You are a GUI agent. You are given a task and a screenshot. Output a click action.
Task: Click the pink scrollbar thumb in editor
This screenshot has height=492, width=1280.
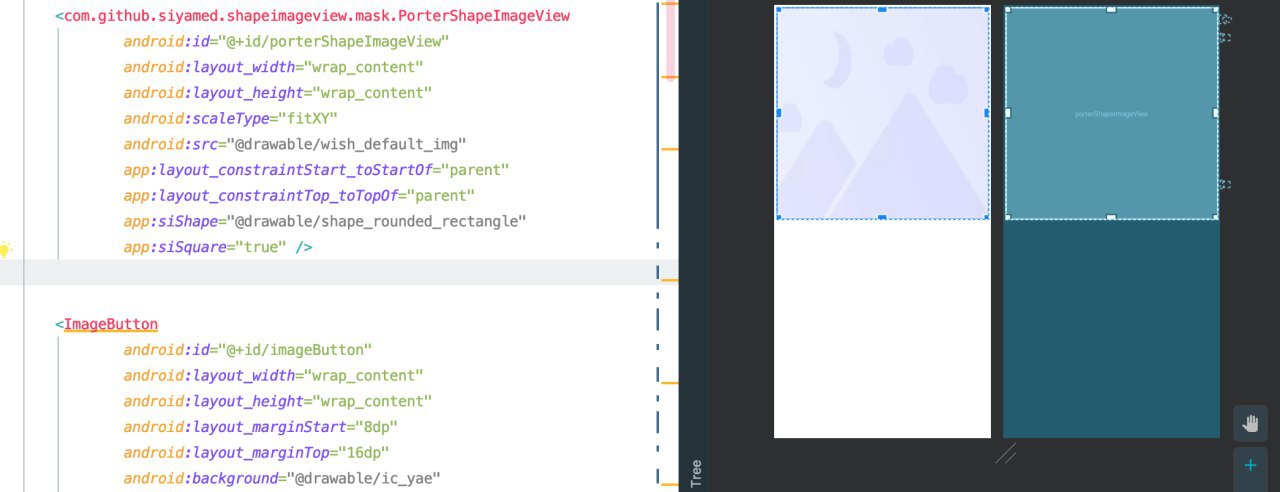pyautogui.click(x=670, y=39)
